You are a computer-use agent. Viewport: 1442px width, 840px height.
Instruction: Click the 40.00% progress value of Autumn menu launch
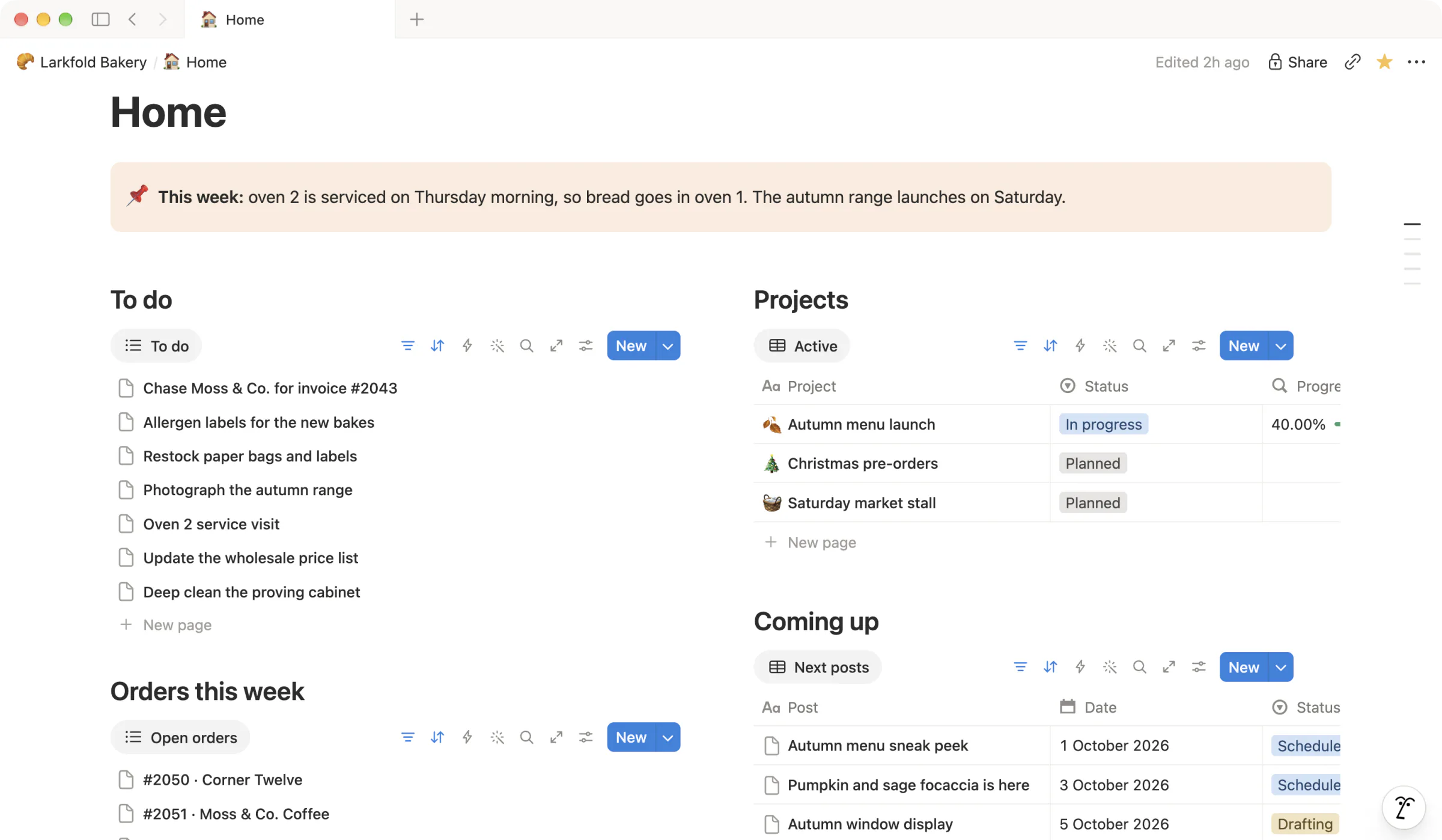(x=1298, y=424)
